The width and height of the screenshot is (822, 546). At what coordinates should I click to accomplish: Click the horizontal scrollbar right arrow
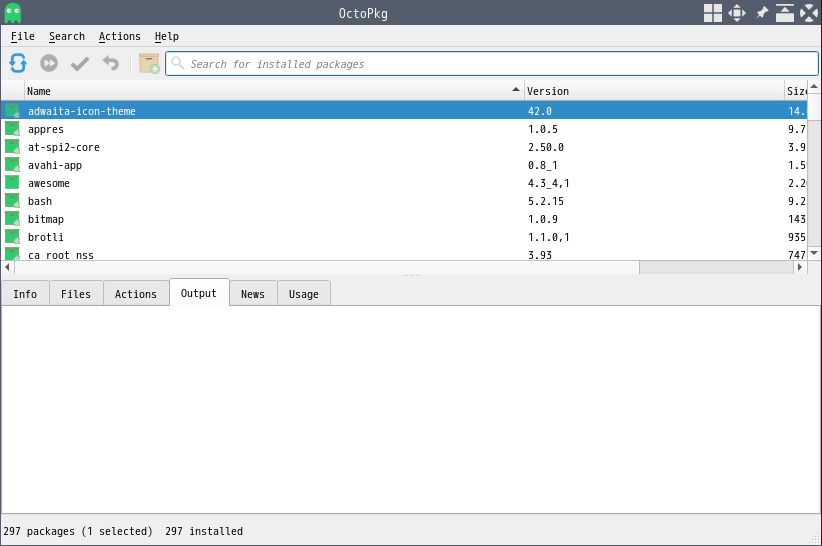pos(799,267)
